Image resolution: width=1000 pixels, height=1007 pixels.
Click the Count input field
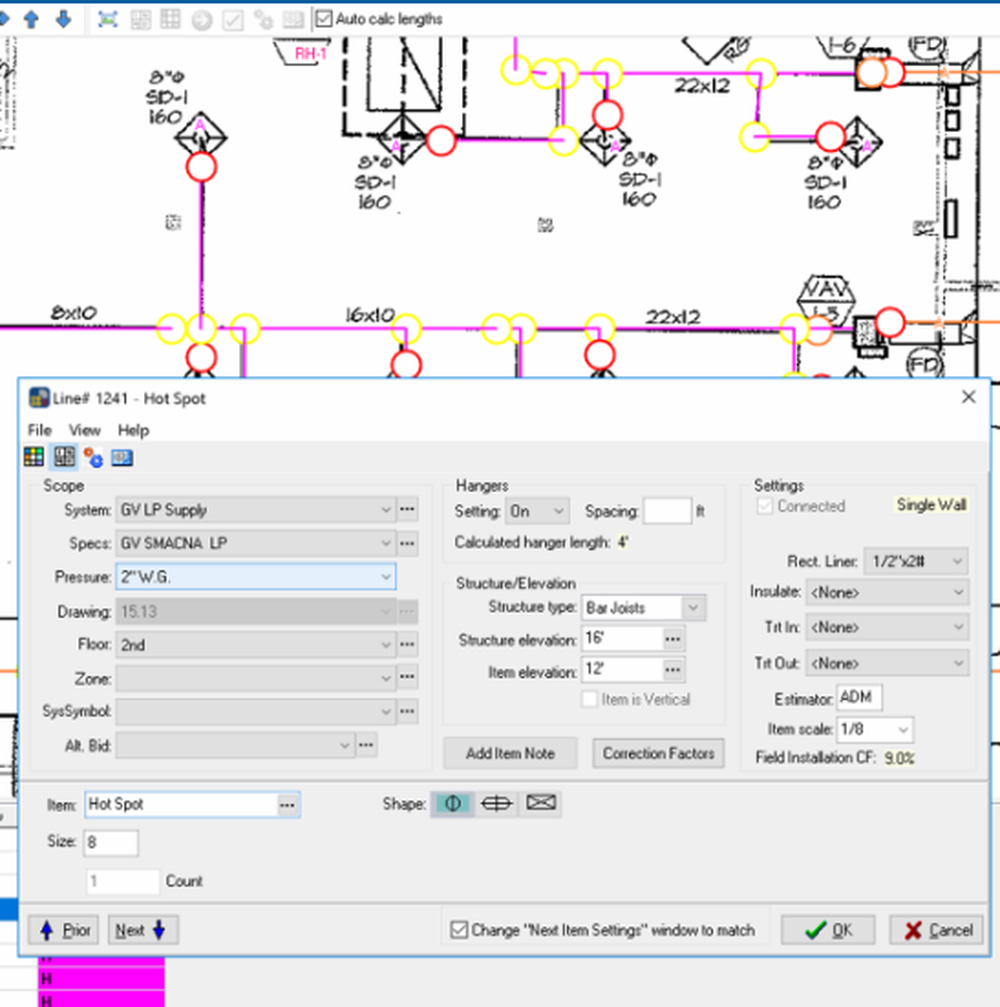click(123, 881)
